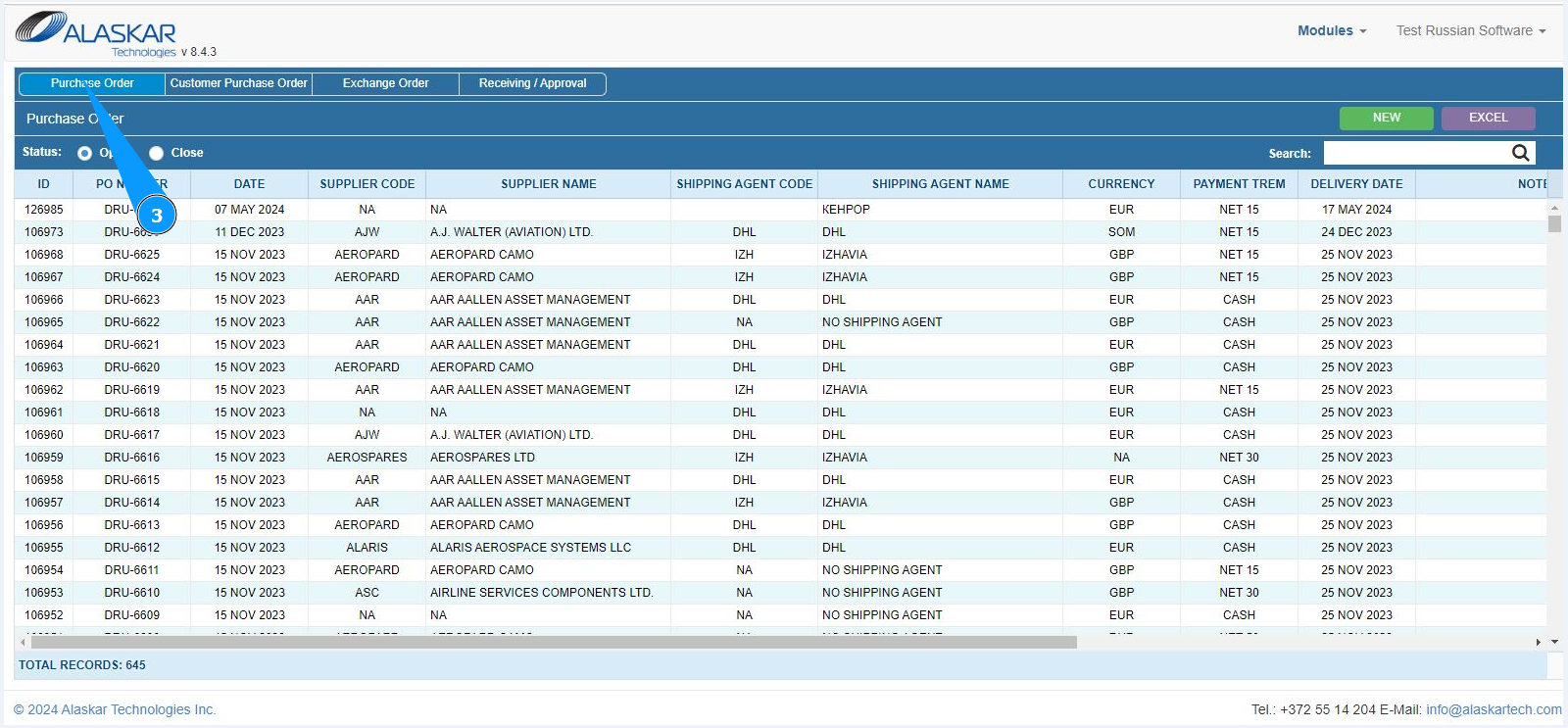Click the KEHPOP shipping agent name
1568x728 pixels.
click(x=846, y=210)
